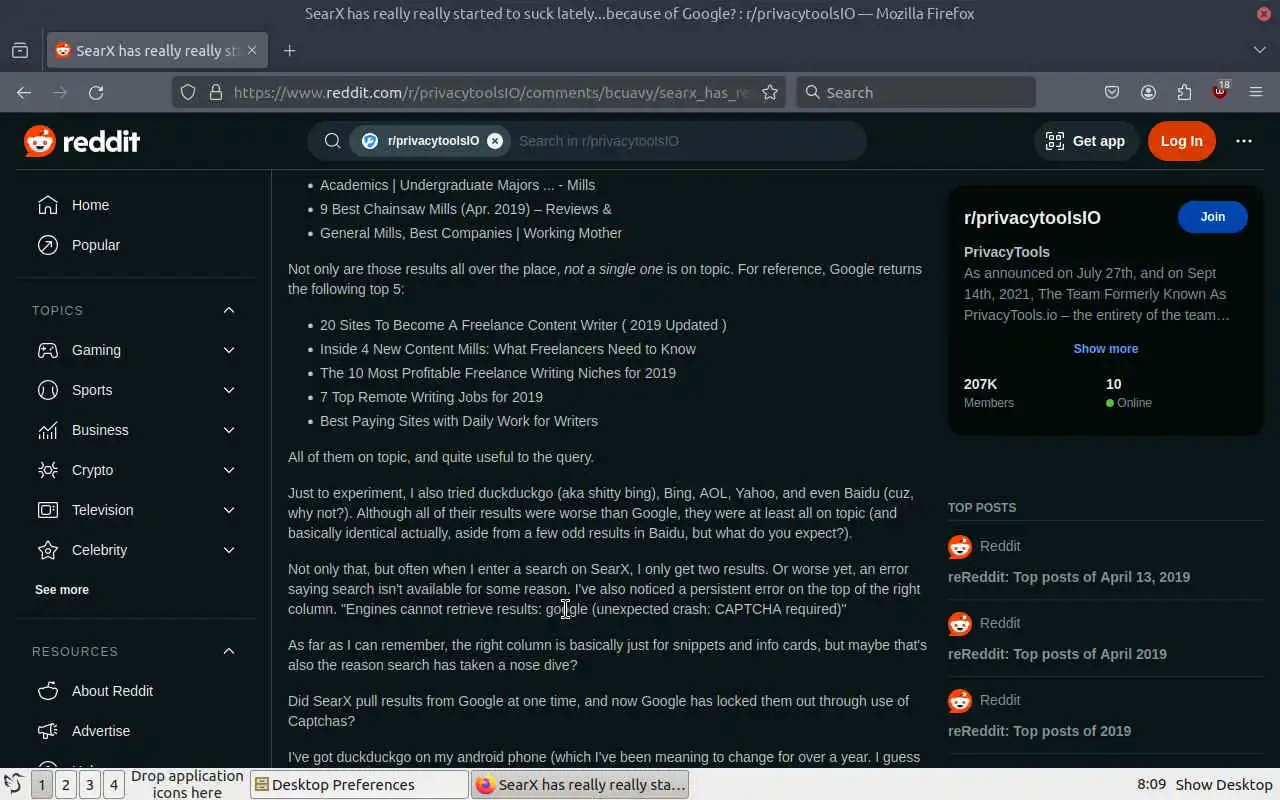
Task: Expand the Sports topic
Action: click(x=229, y=390)
